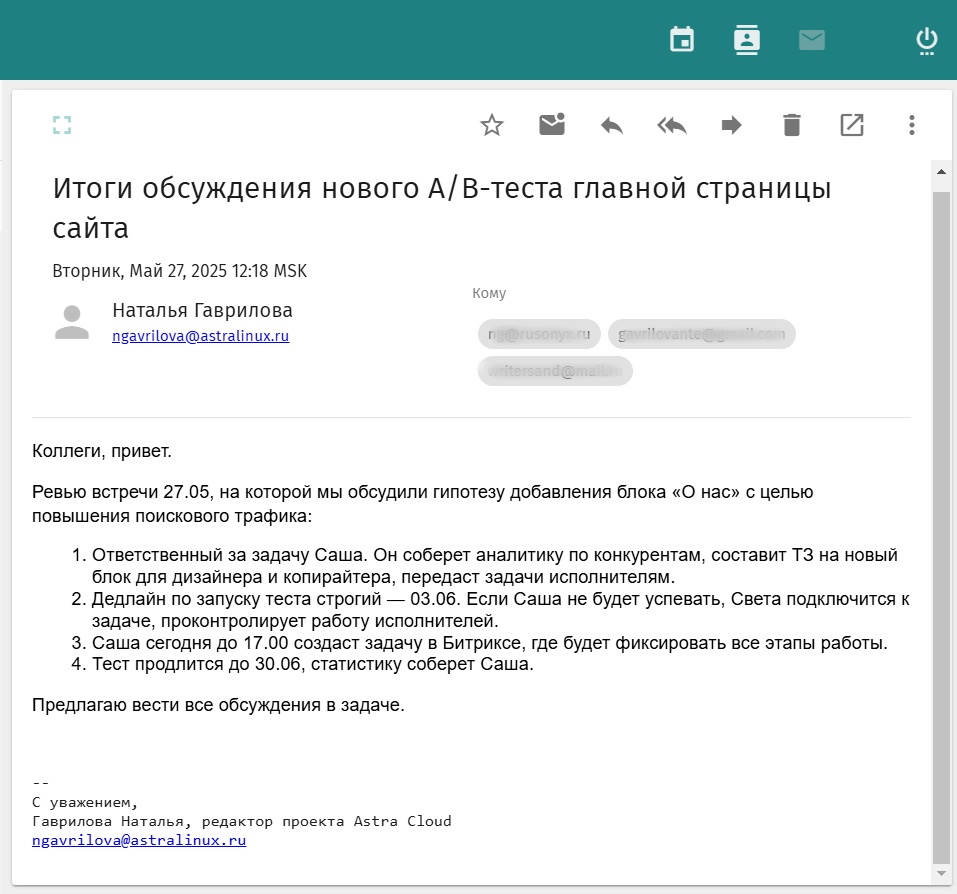Viewport: 957px width, 894px height.
Task: Click the vertical scrollbar thumb
Action: click(941, 527)
